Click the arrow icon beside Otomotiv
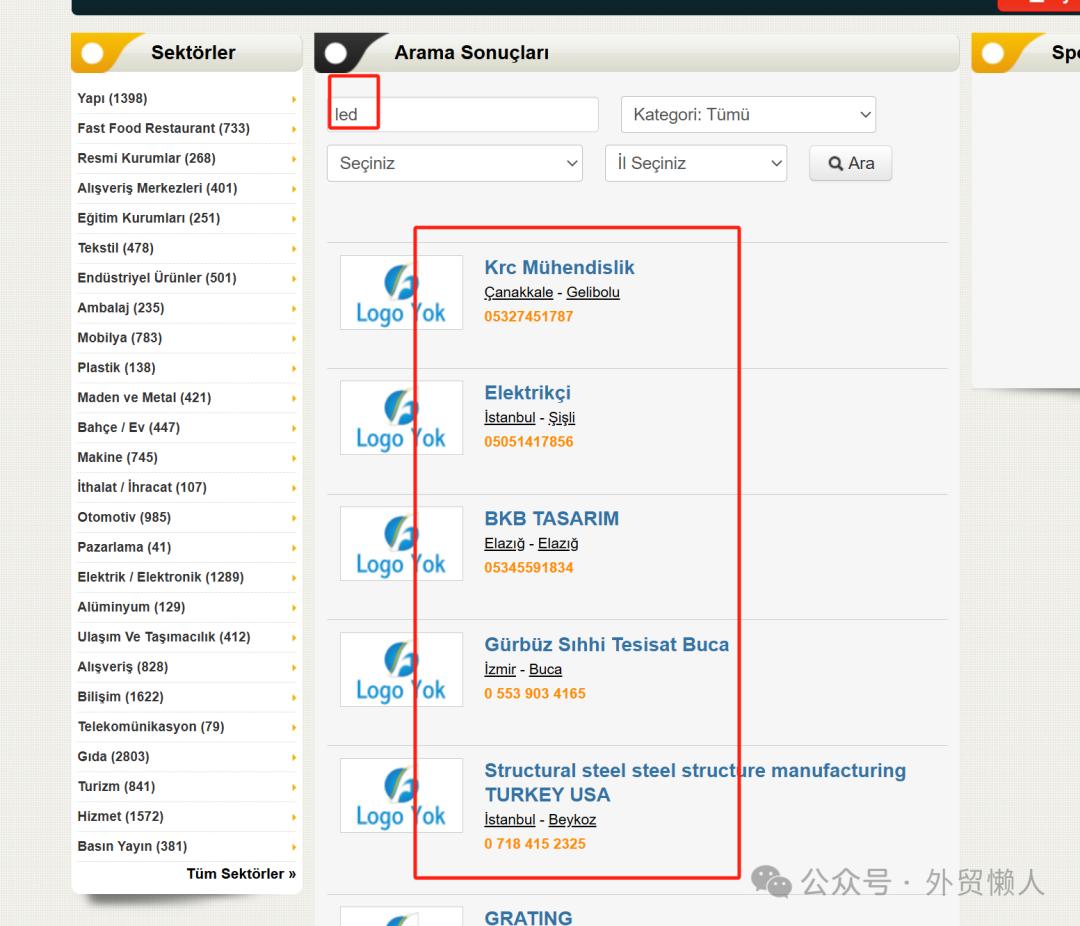1080x926 pixels. 294,518
